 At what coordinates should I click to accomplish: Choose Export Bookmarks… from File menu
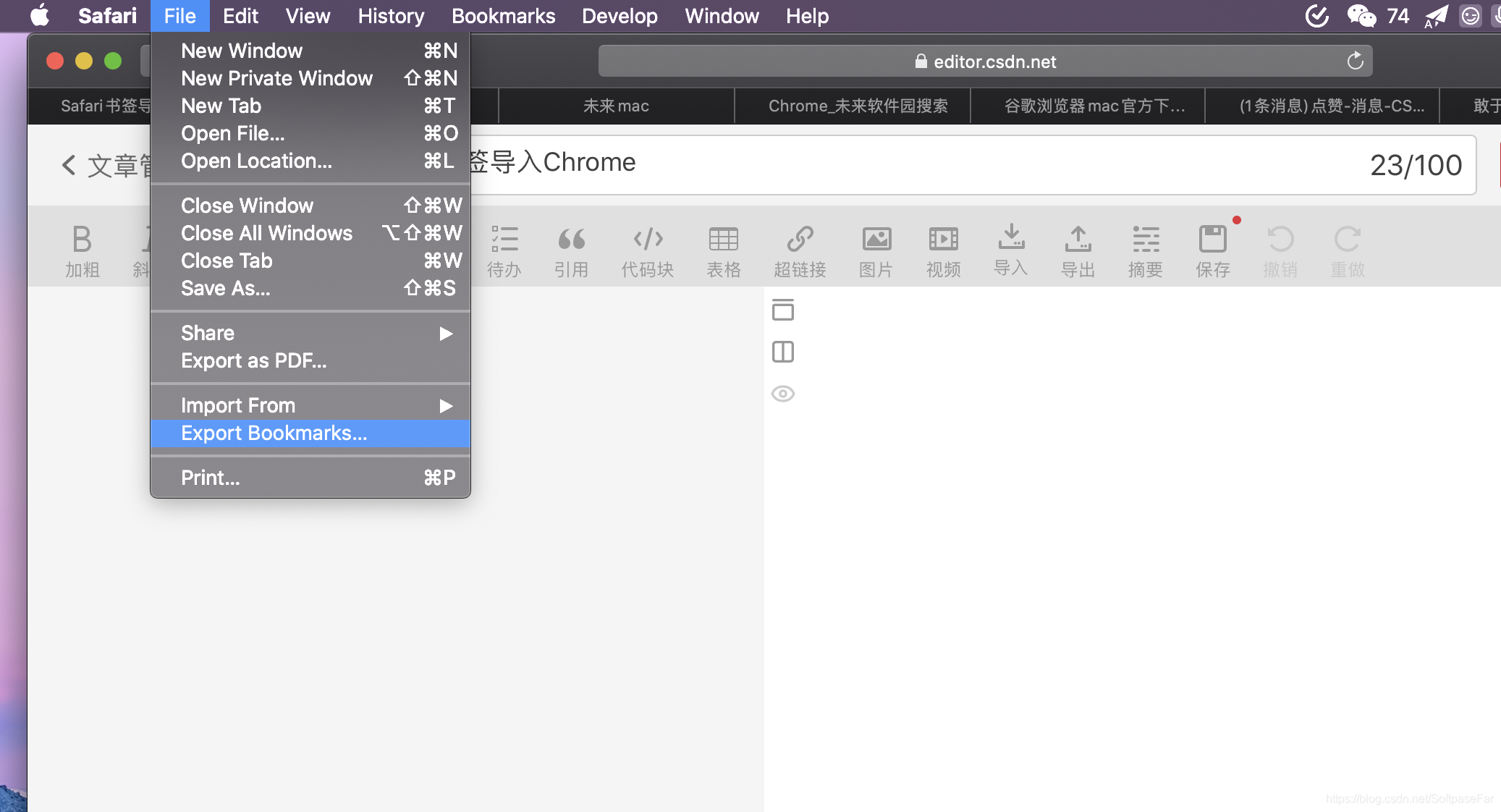click(x=310, y=433)
